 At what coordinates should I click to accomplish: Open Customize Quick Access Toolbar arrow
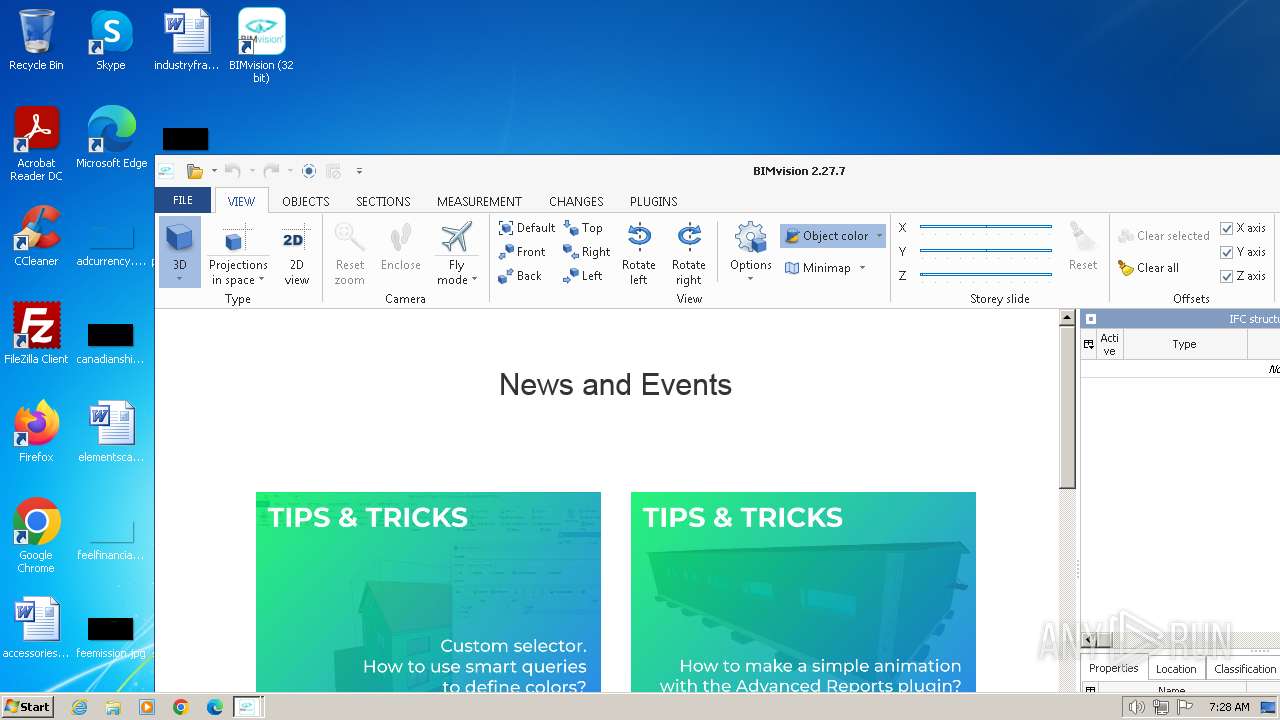[x=359, y=171]
